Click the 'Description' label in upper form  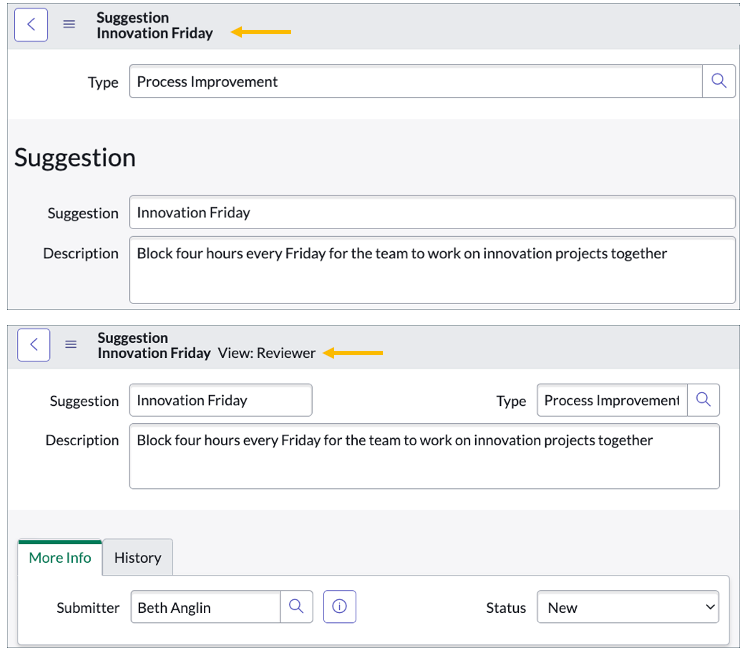[x=81, y=254]
